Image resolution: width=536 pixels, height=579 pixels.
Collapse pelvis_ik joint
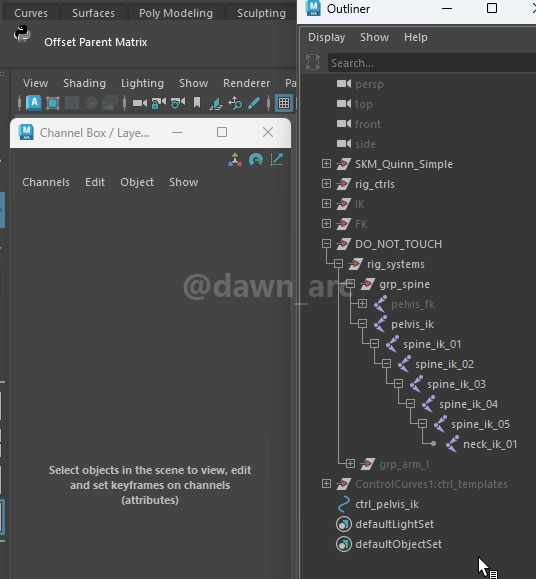(362, 323)
